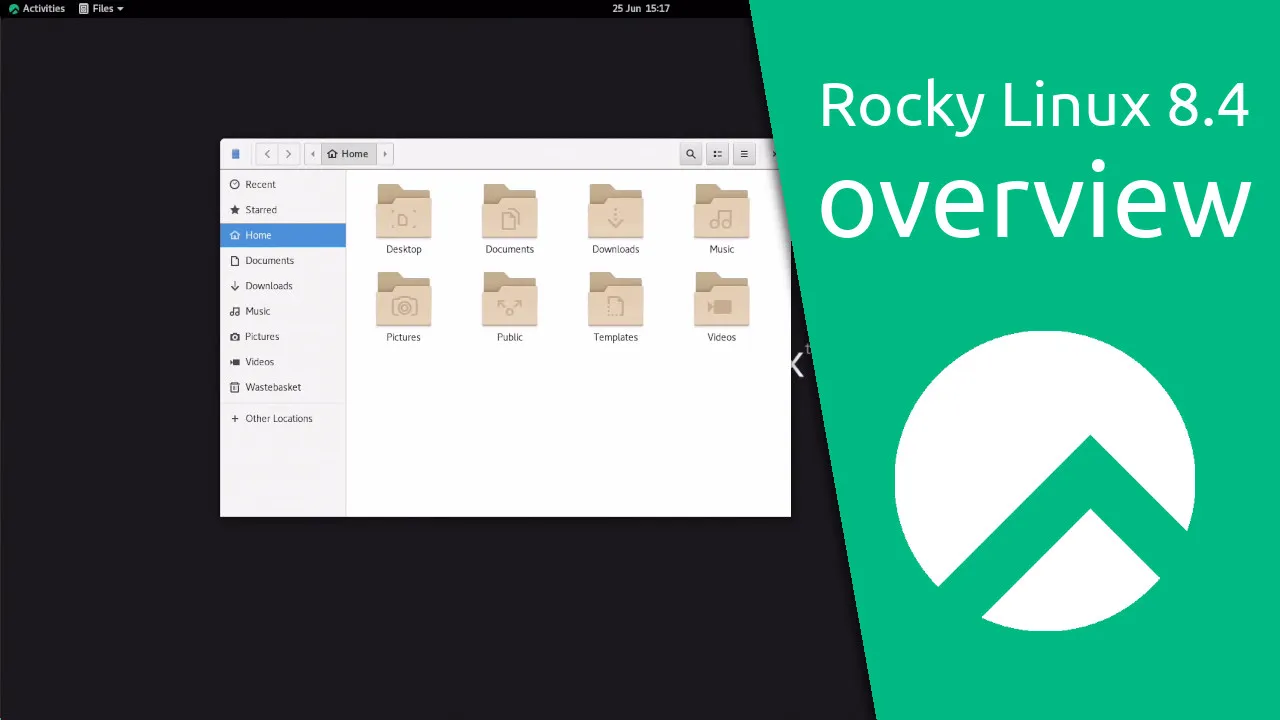Click the left path bar scroll arrow
1280x720 pixels.
[x=313, y=154]
